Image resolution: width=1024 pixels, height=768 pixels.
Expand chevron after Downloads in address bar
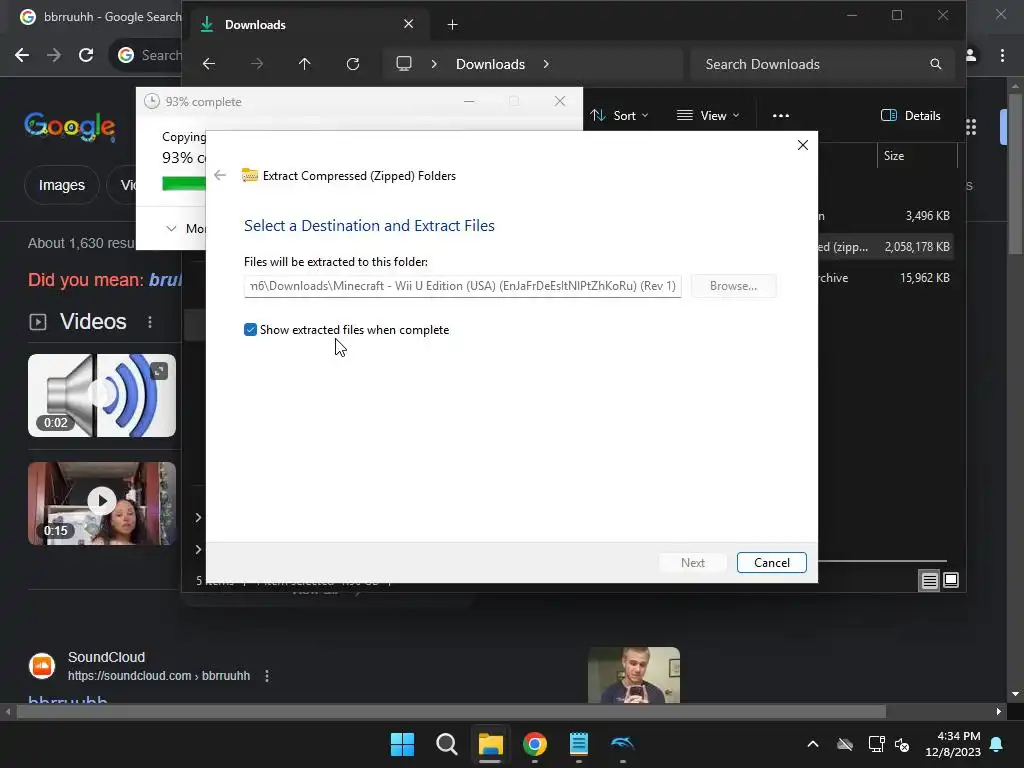click(x=546, y=64)
